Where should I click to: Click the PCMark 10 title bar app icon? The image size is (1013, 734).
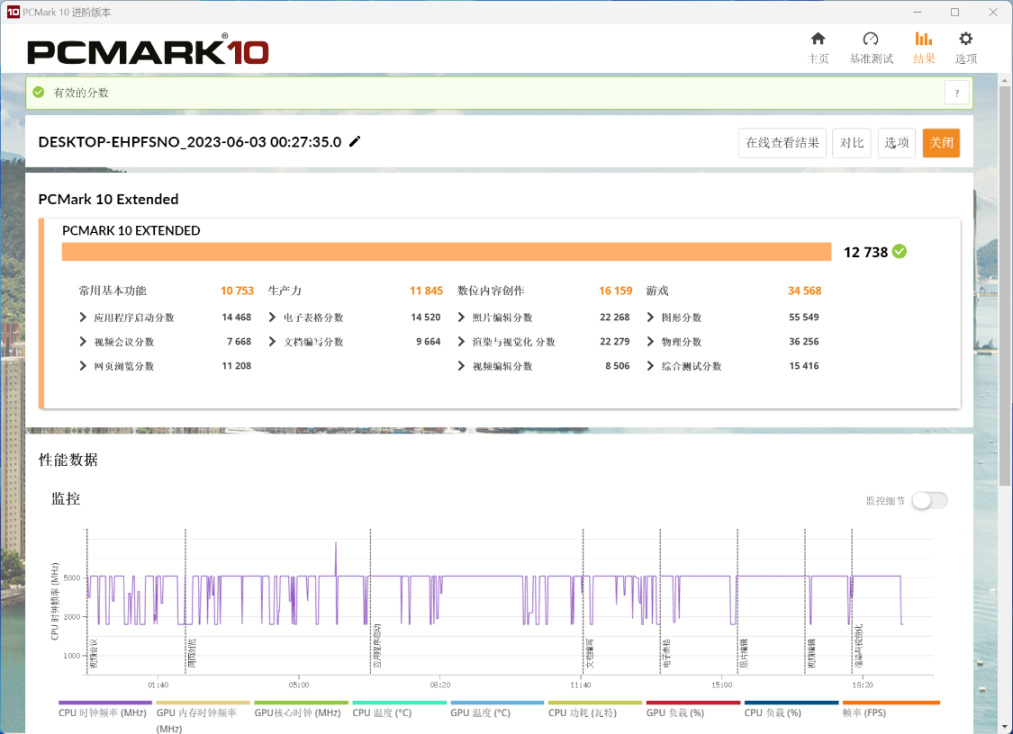pos(13,12)
